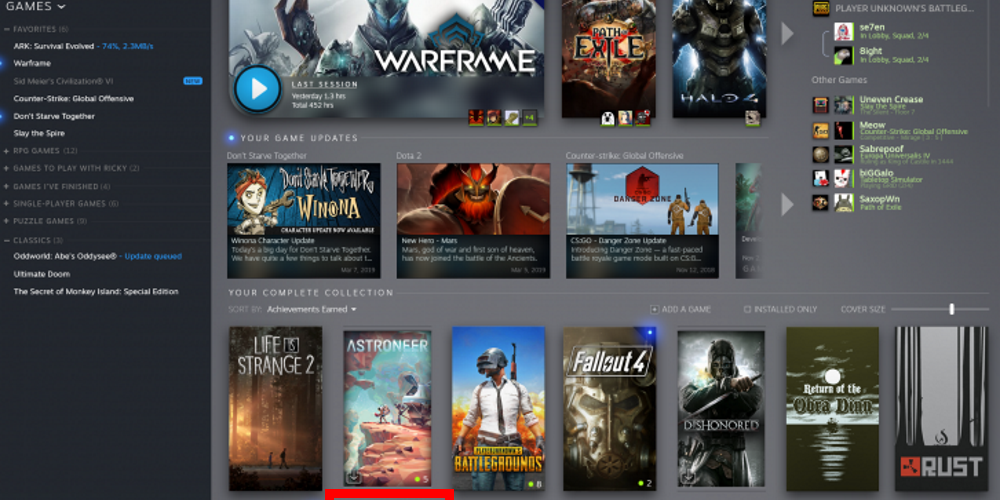Screen dimensions: 1000x500
Task: Open the Sort By Achievements Earned dropdown
Action: 311,309
